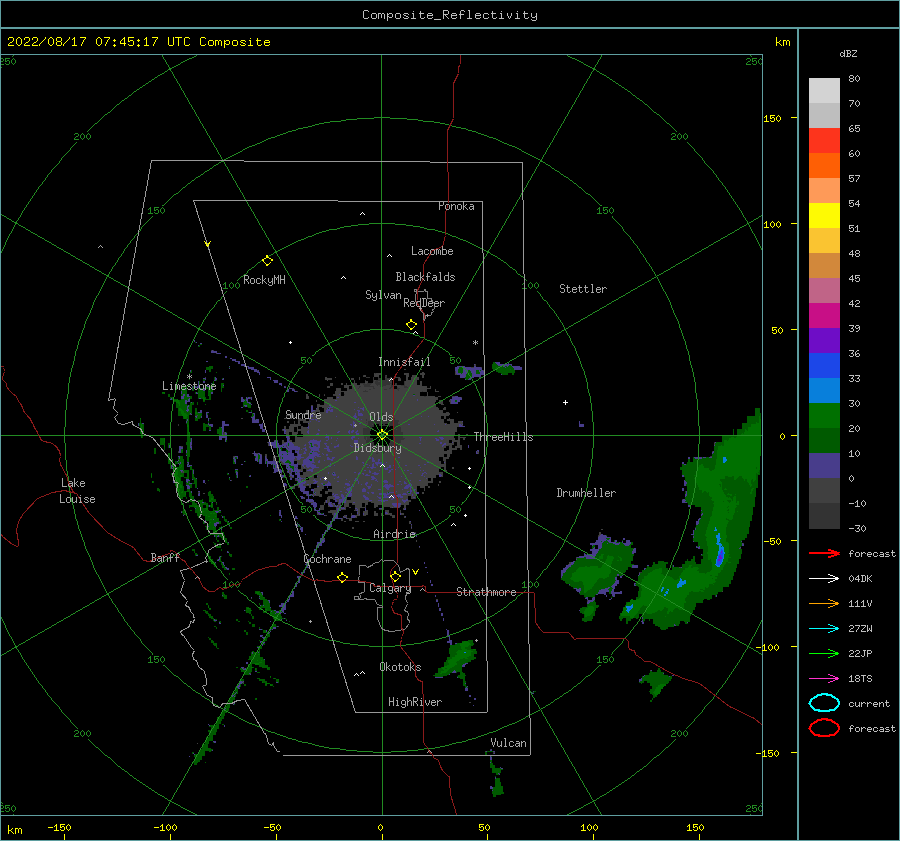Image resolution: width=900 pixels, height=841 pixels.
Task: Pick the red swatch between 65 and 60
Action: pos(824,141)
